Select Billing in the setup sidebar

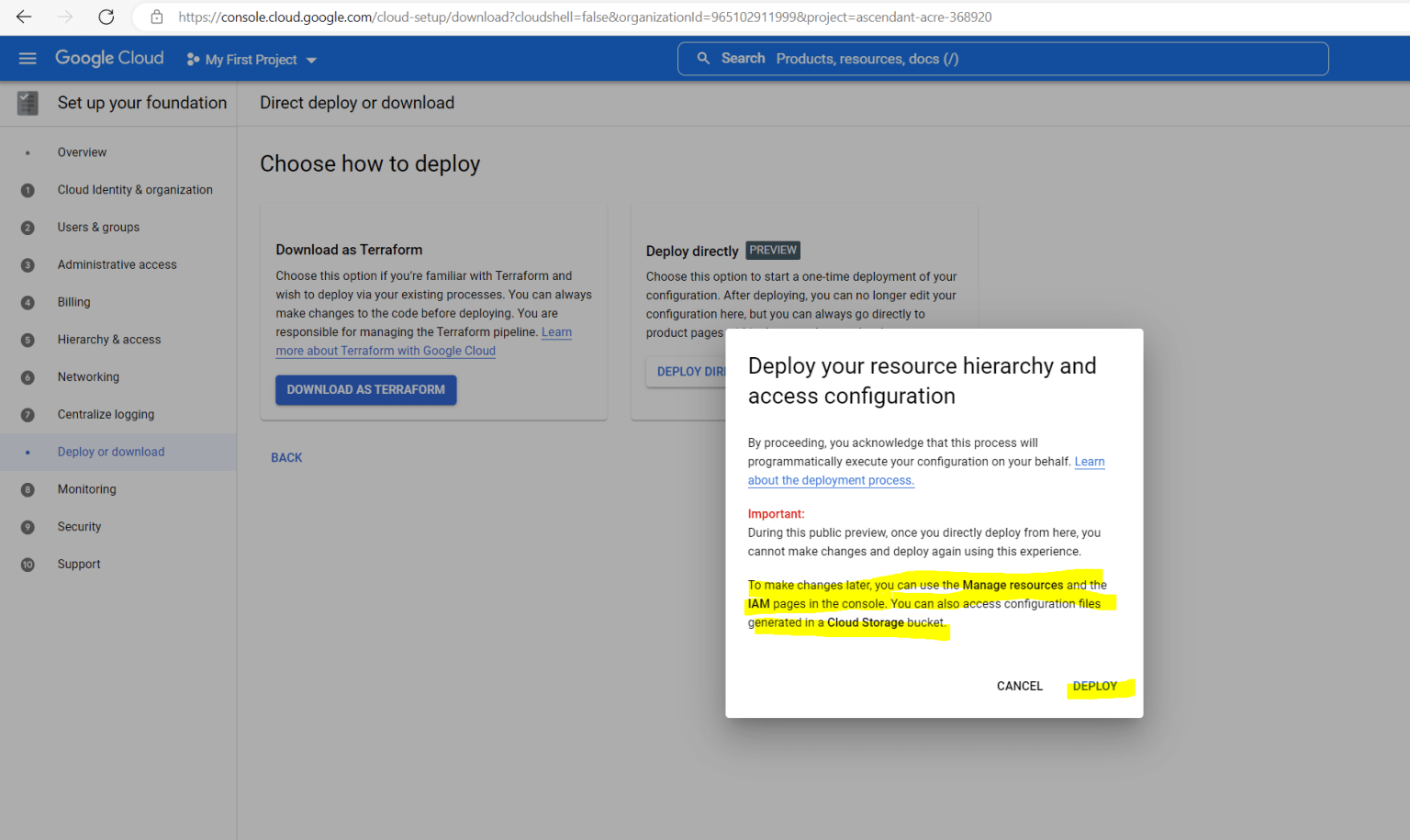(x=73, y=301)
